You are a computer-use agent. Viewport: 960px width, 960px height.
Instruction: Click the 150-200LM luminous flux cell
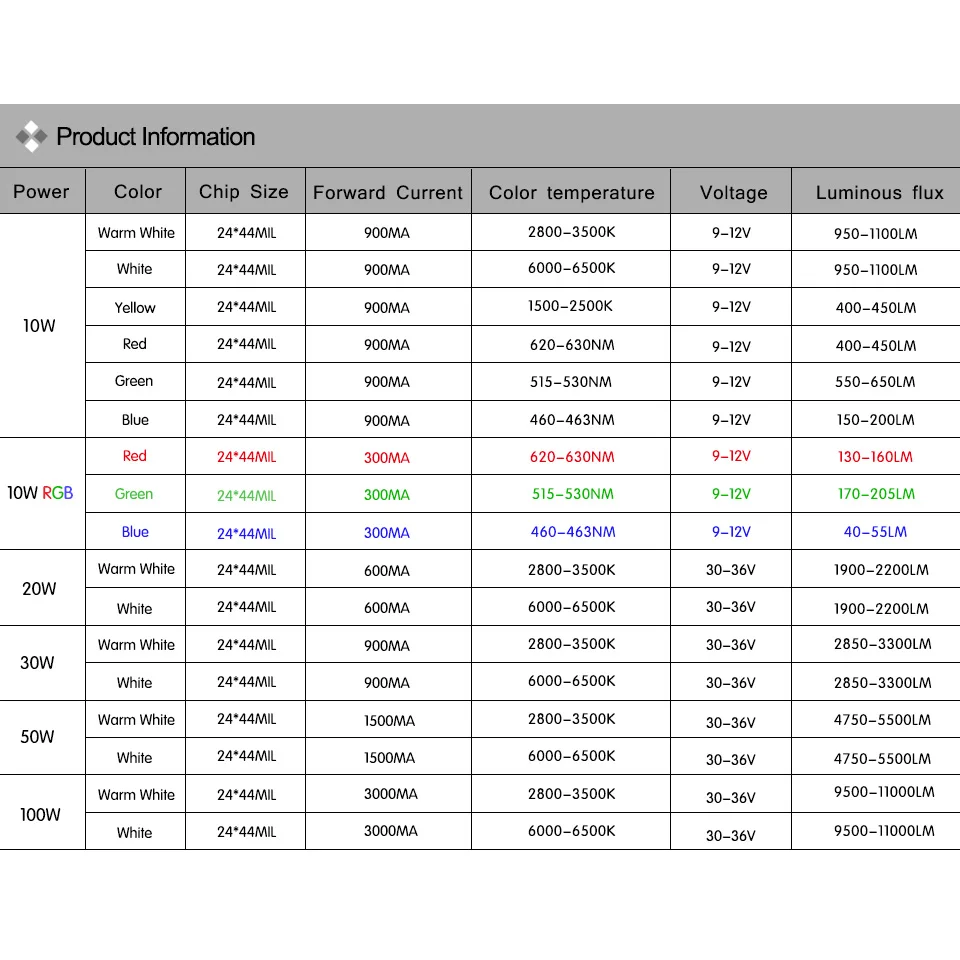click(x=876, y=420)
